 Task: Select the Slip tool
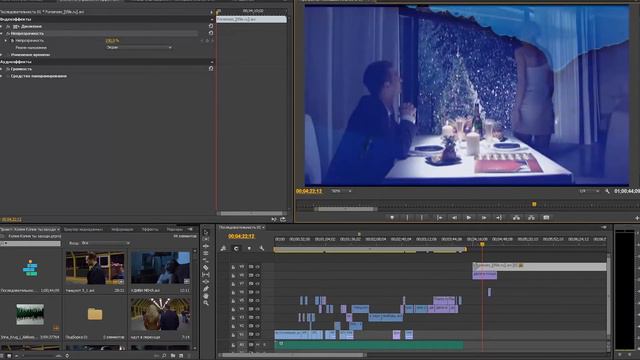pos(206,275)
